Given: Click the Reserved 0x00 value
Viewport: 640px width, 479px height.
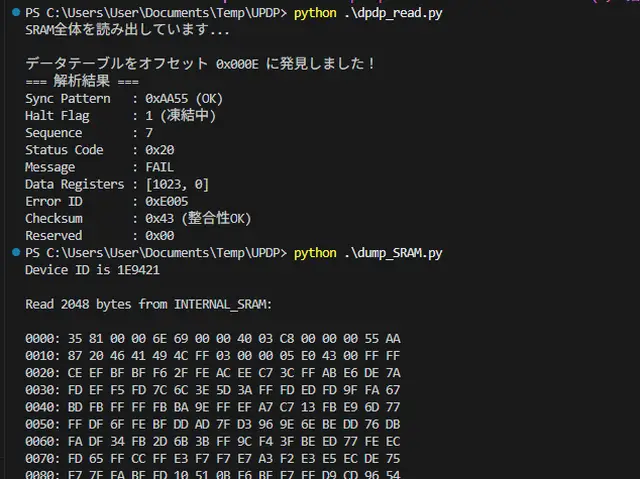Looking at the screenshot, I should coord(160,236).
